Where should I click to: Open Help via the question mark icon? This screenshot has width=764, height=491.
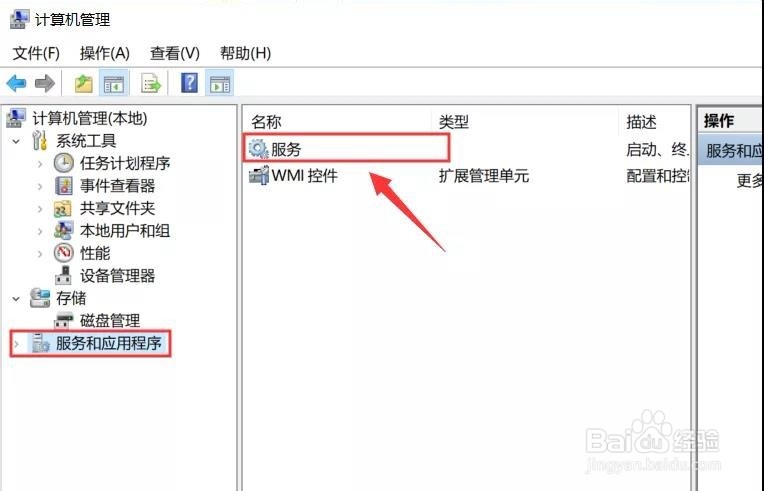click(x=190, y=83)
